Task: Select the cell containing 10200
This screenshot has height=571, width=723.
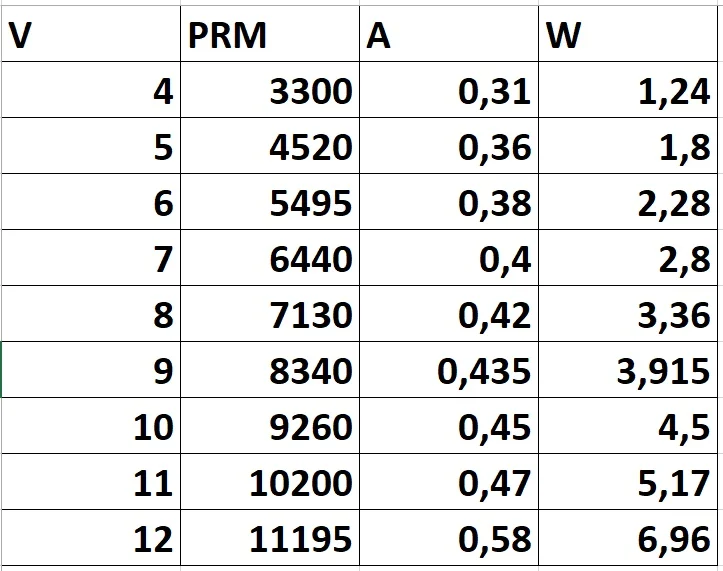Action: (270, 482)
